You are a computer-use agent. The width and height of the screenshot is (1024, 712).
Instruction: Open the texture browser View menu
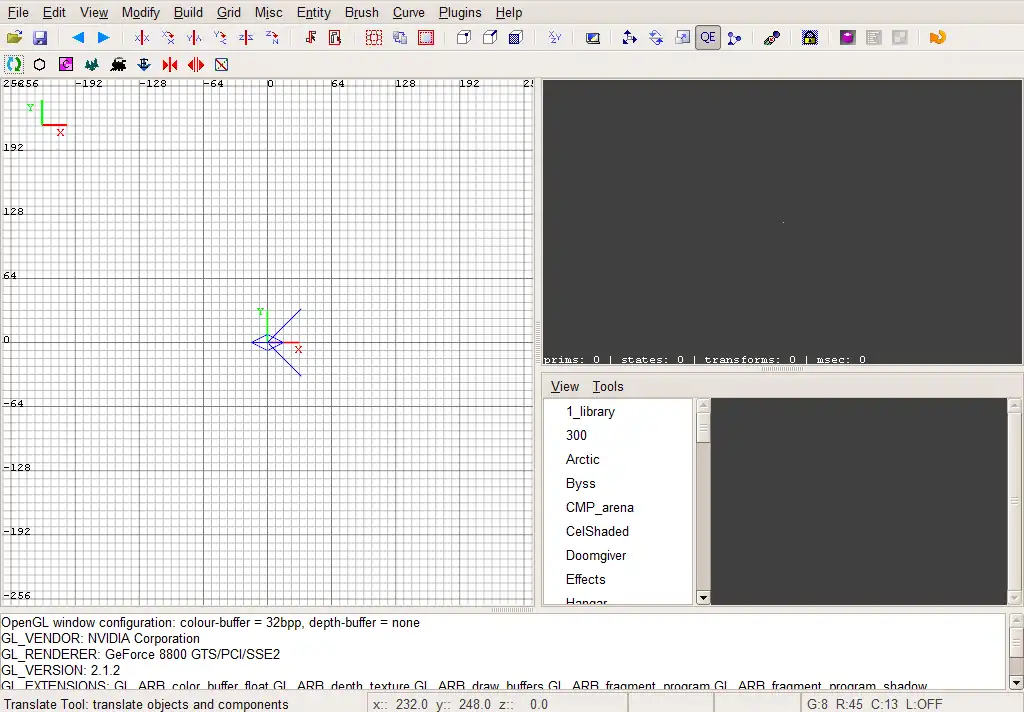[565, 386]
